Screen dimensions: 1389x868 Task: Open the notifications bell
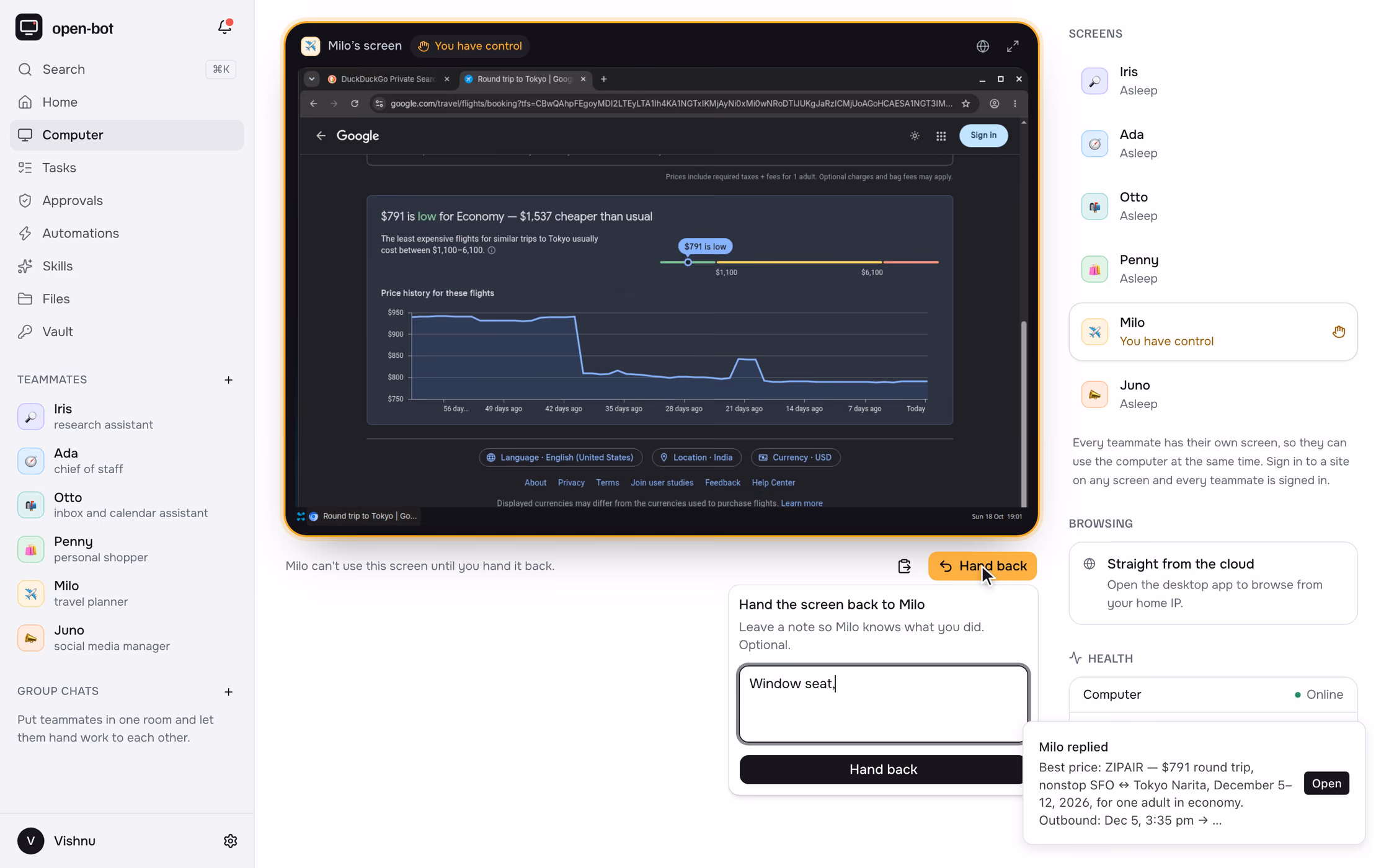point(224,27)
